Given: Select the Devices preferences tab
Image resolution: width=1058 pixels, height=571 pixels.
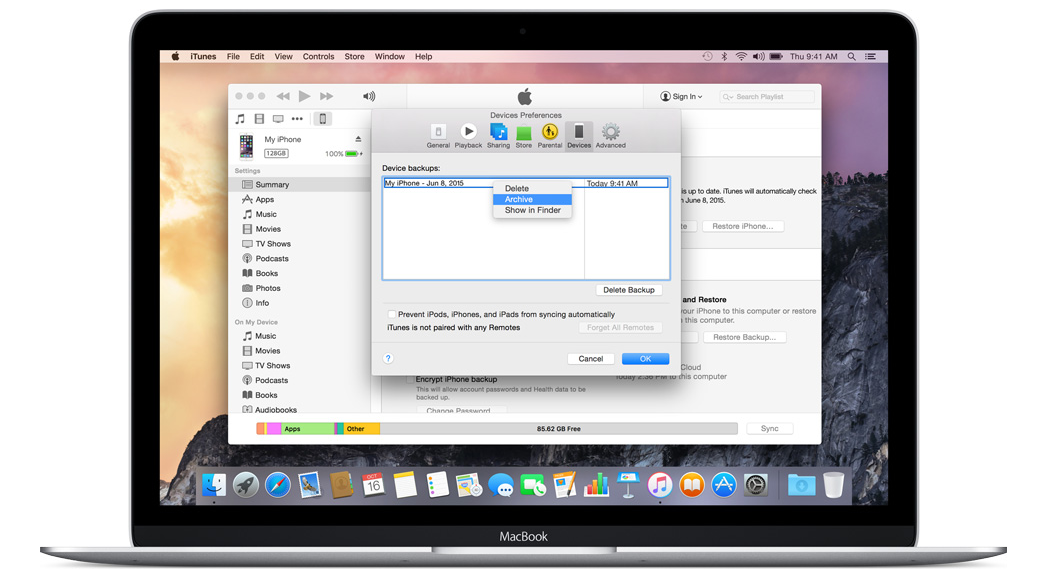Looking at the screenshot, I should (x=579, y=136).
